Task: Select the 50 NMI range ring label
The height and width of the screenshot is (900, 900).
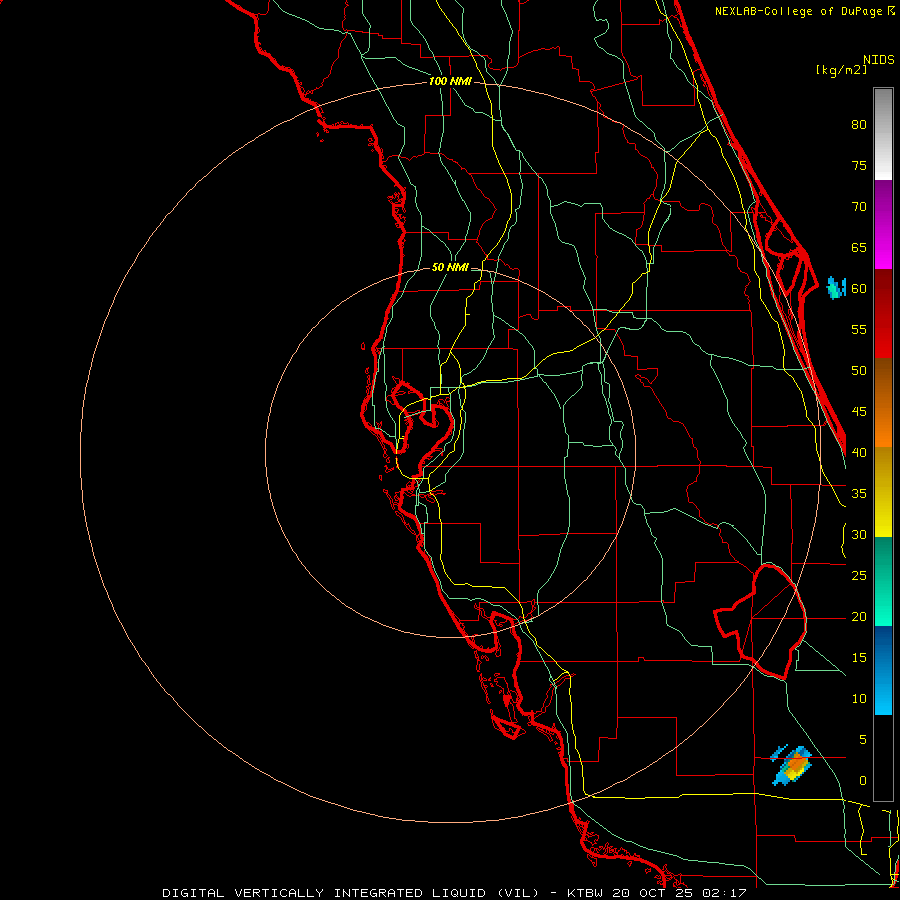Action: pyautogui.click(x=450, y=267)
